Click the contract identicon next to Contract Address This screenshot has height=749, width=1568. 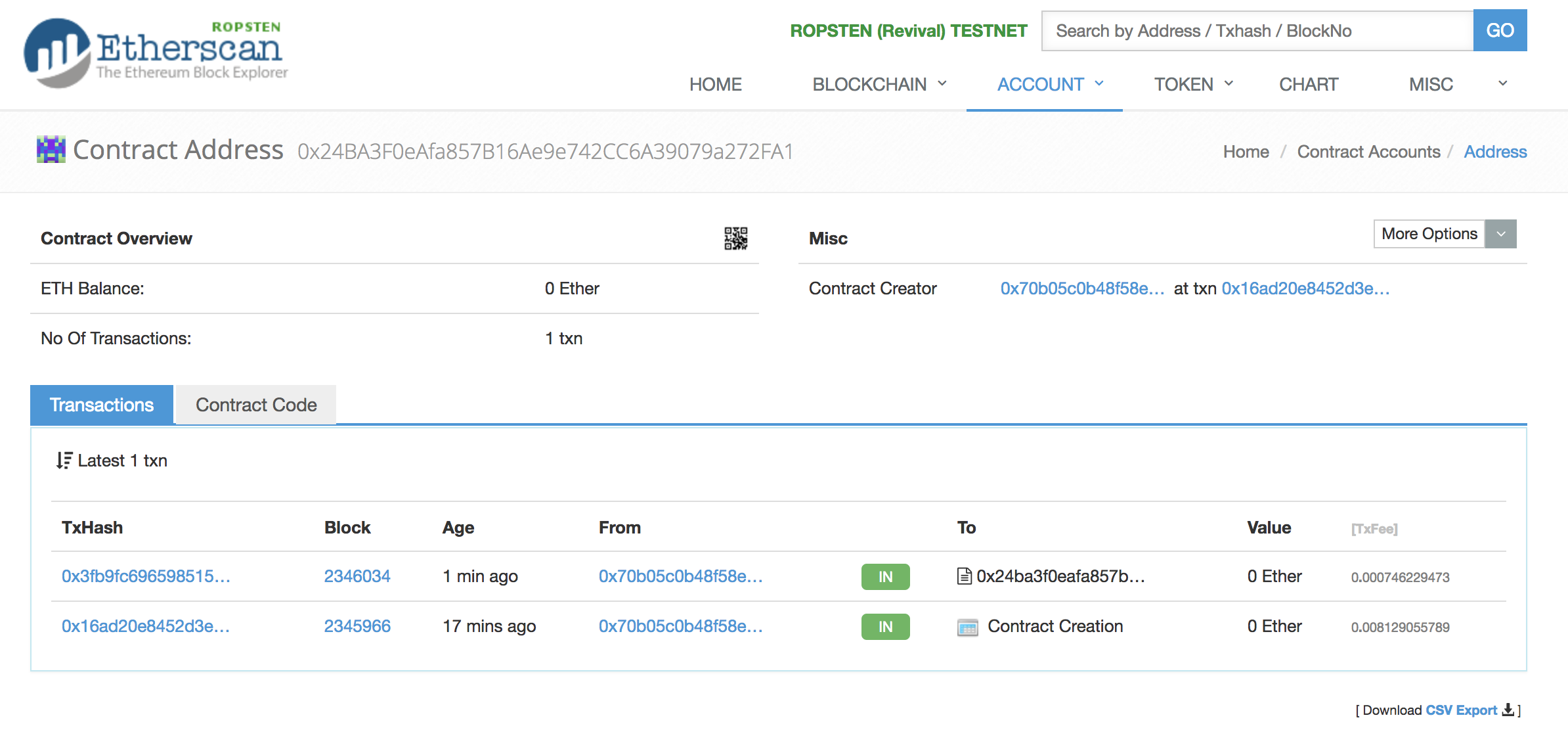51,150
